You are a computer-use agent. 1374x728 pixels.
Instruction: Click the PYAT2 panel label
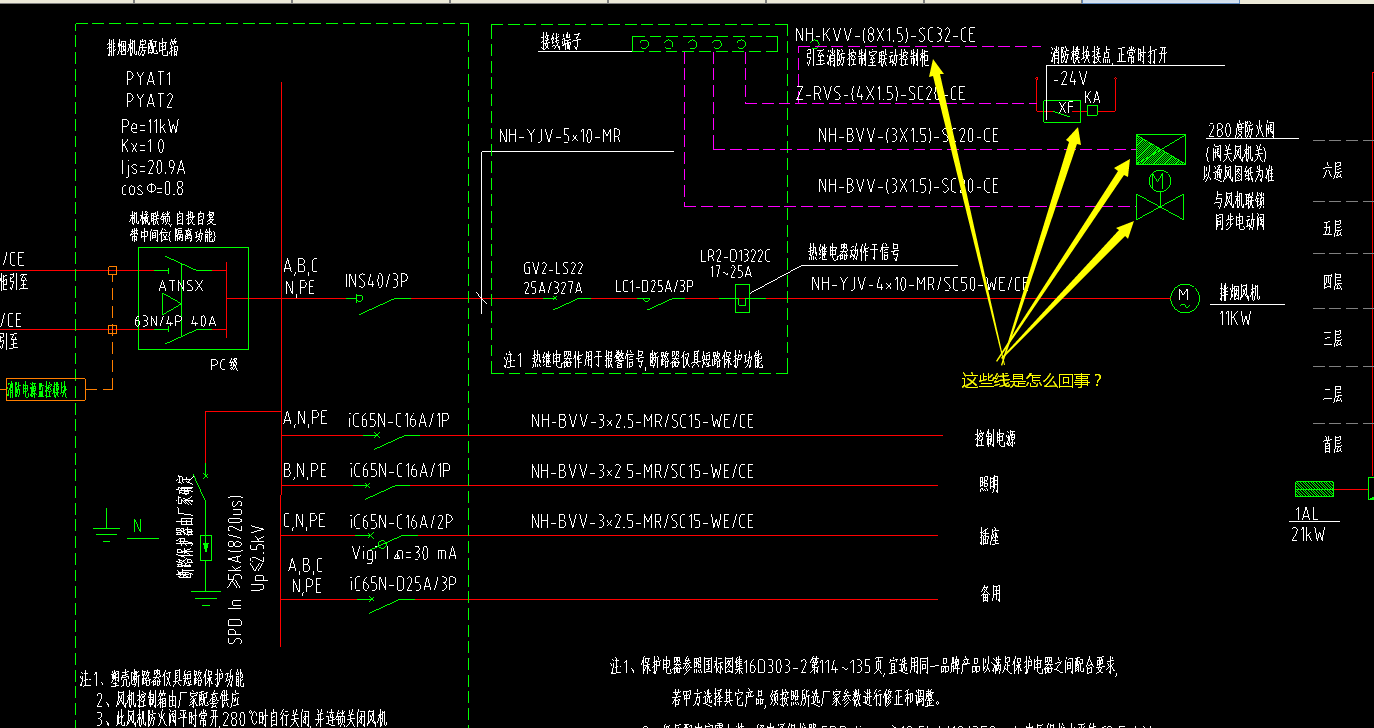[x=150, y=101]
